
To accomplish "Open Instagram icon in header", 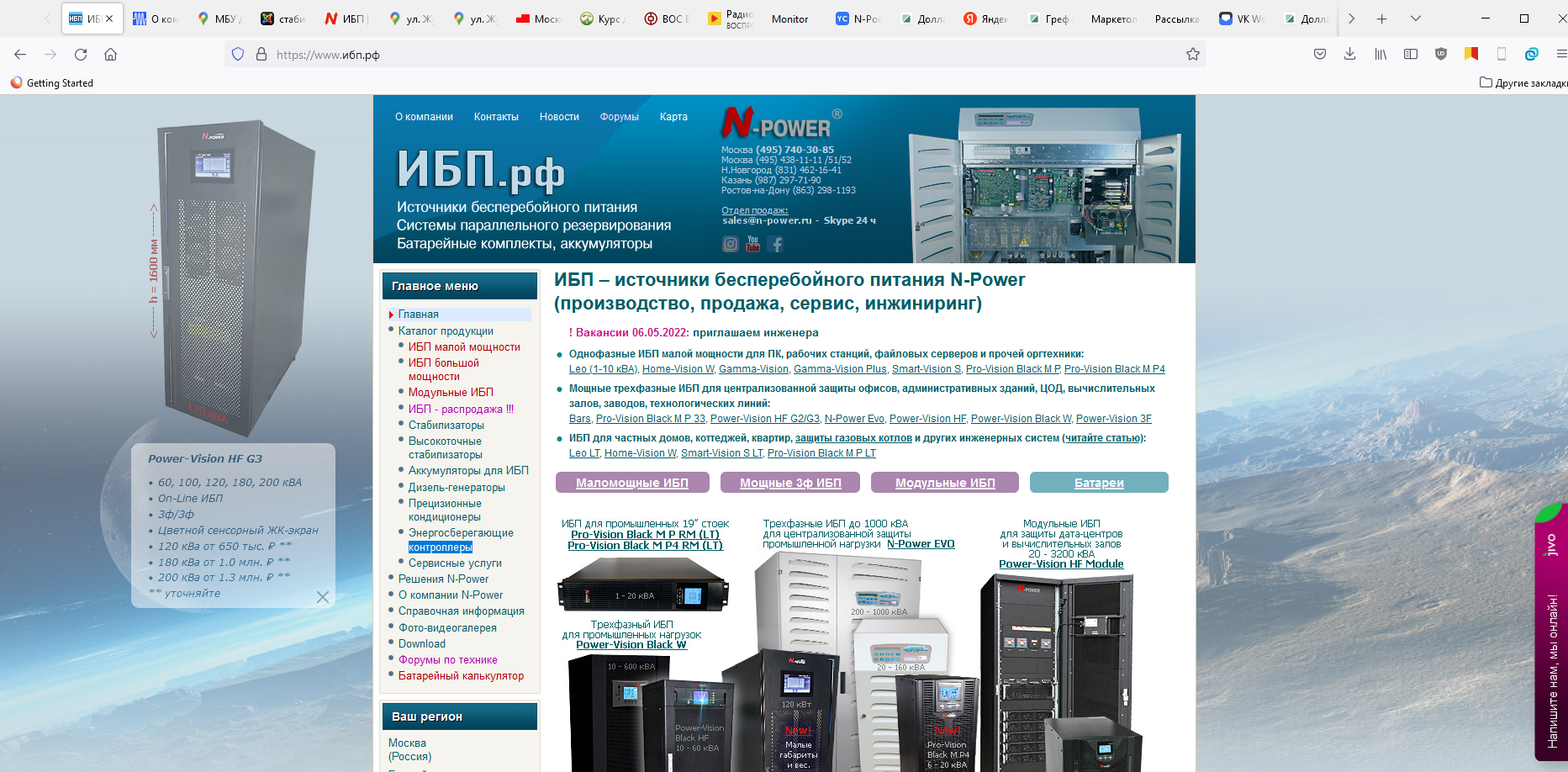I will [731, 244].
